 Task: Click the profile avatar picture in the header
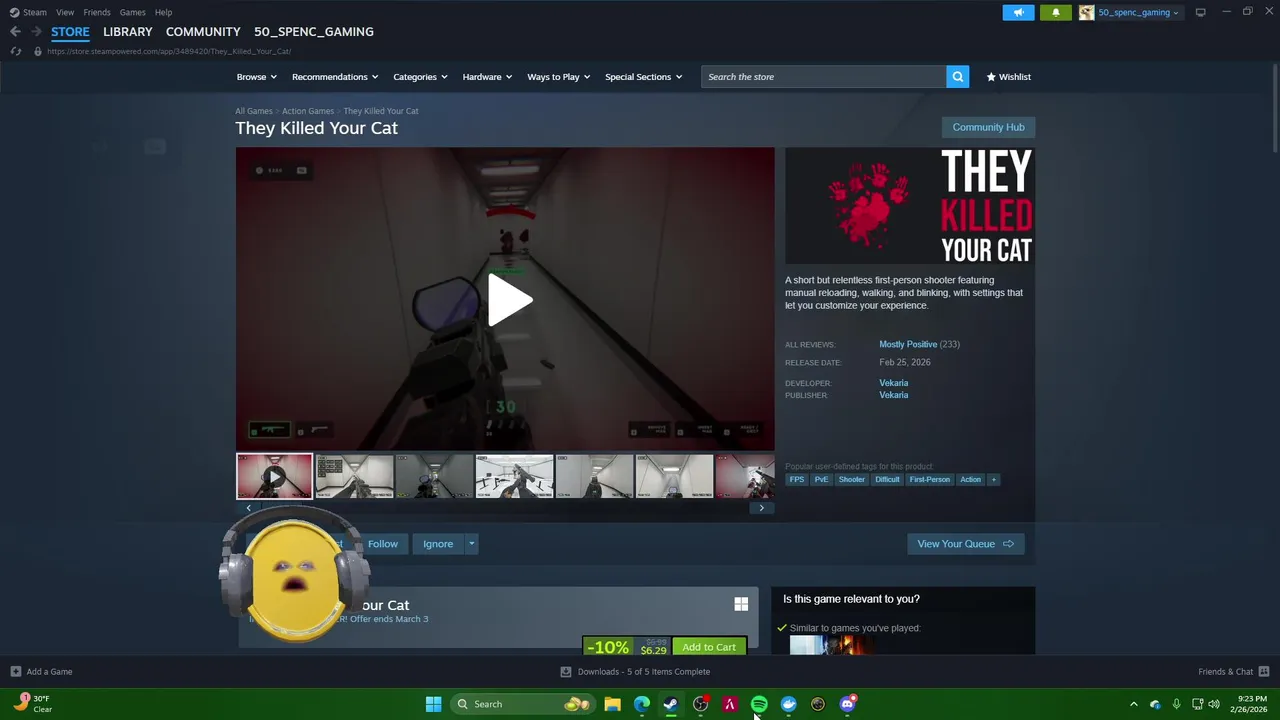(x=1086, y=12)
